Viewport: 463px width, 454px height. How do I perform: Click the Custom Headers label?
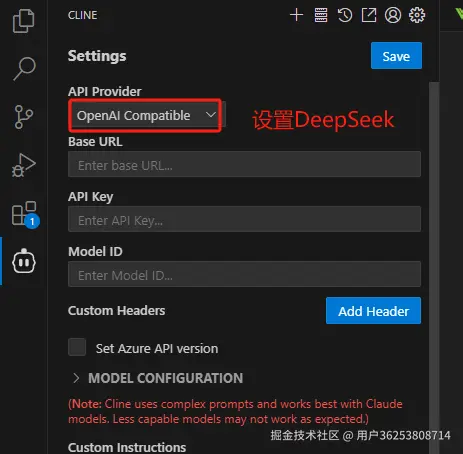tap(116, 311)
